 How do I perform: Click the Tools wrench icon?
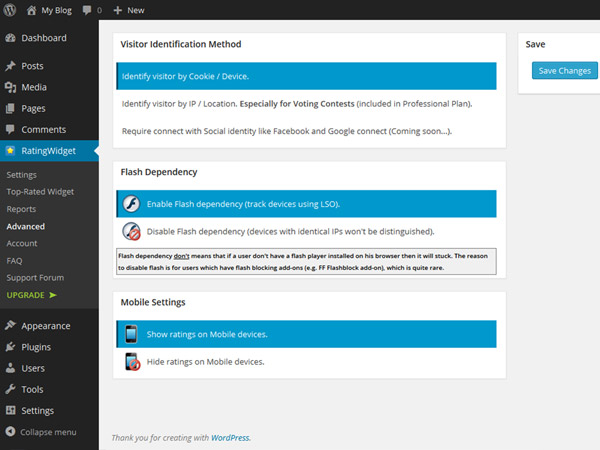pos(10,389)
